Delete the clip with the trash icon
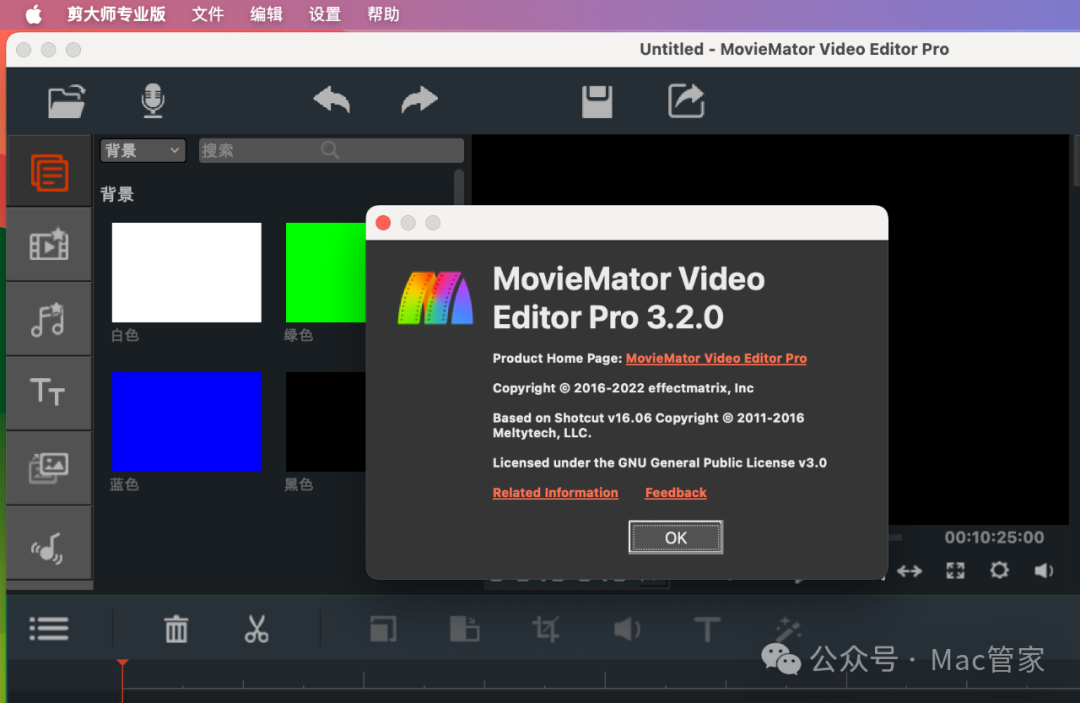This screenshot has width=1080, height=703. [x=176, y=629]
